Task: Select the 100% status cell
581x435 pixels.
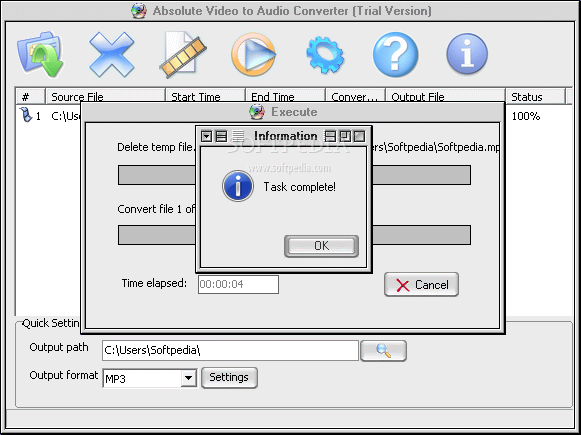Action: [525, 116]
